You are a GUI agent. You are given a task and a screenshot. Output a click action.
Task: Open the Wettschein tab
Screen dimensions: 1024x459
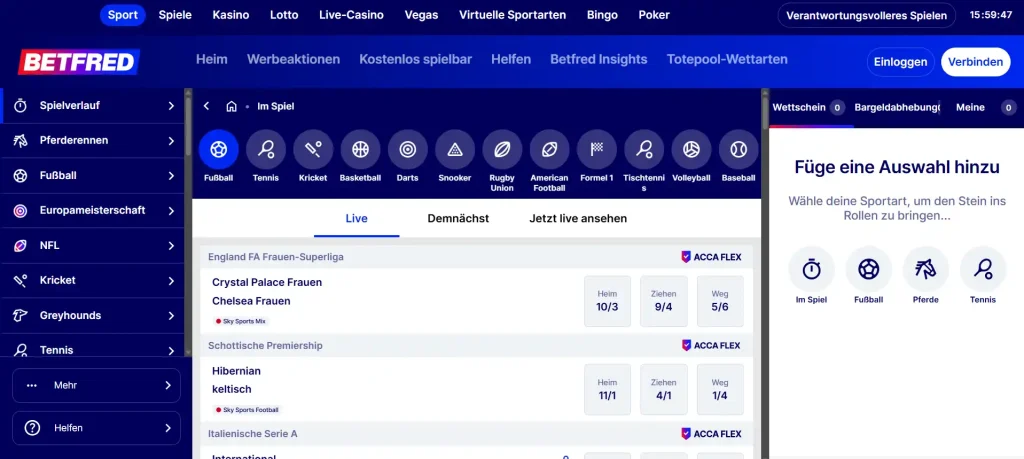pyautogui.click(x=808, y=107)
